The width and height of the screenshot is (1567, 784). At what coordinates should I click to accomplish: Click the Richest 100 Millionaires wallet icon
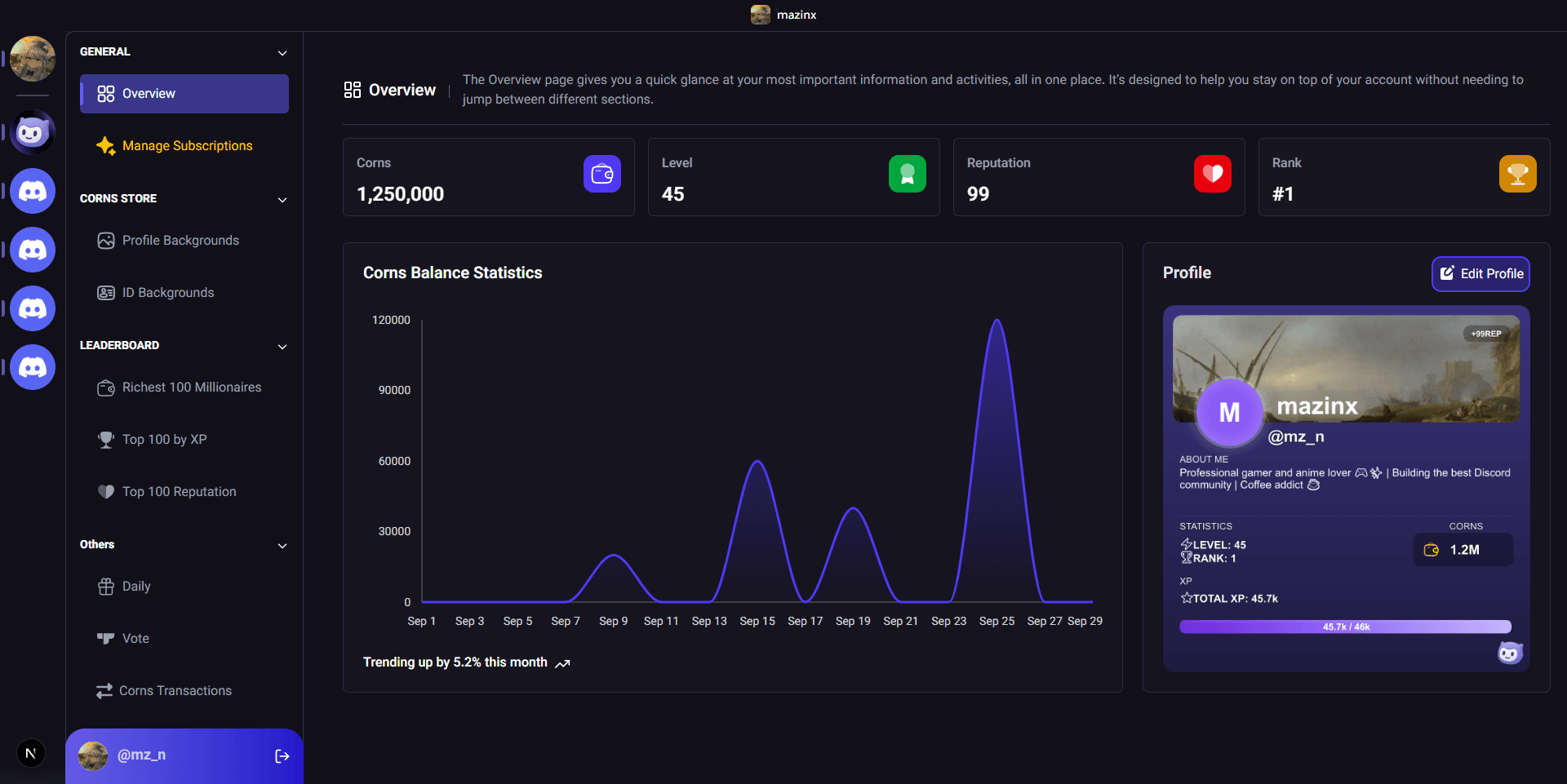click(105, 388)
